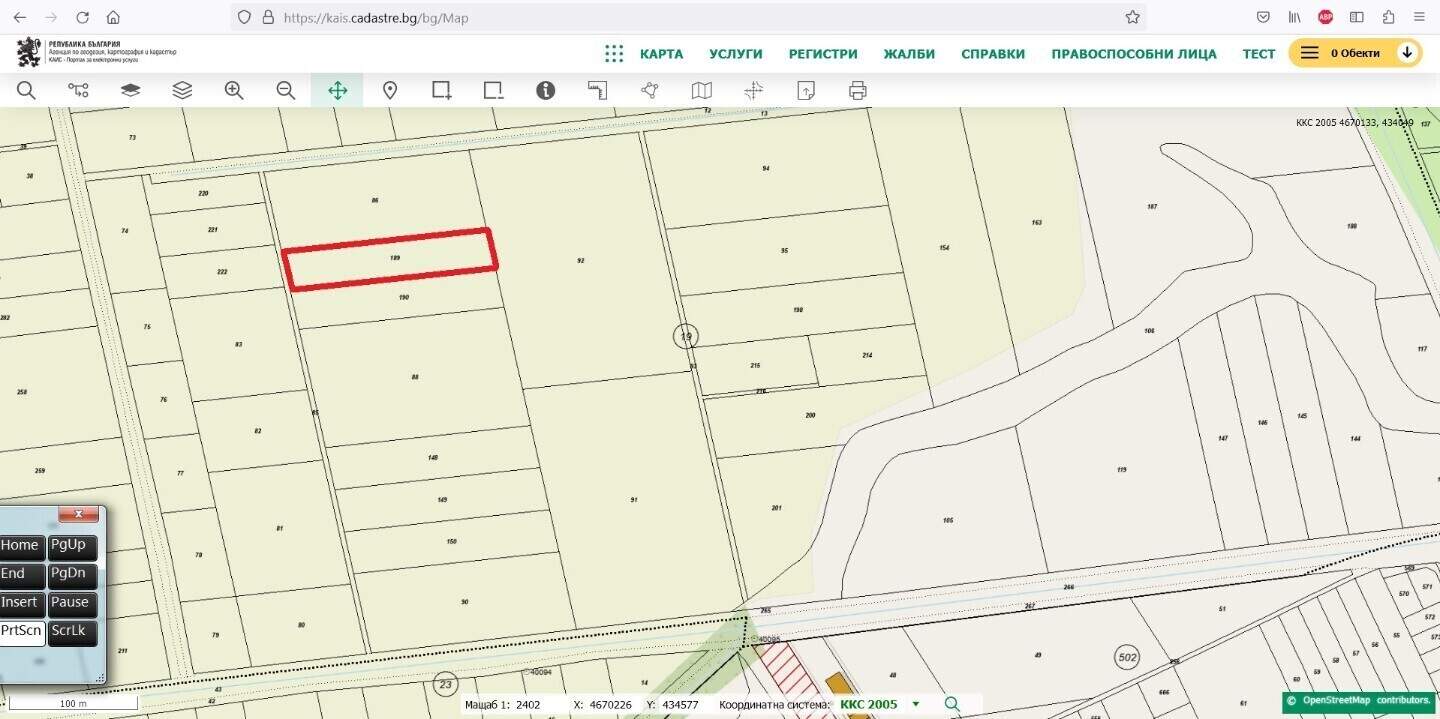This screenshot has height=719, width=1440.
Task: Click the coordinate search magnifier button
Action: (x=952, y=704)
